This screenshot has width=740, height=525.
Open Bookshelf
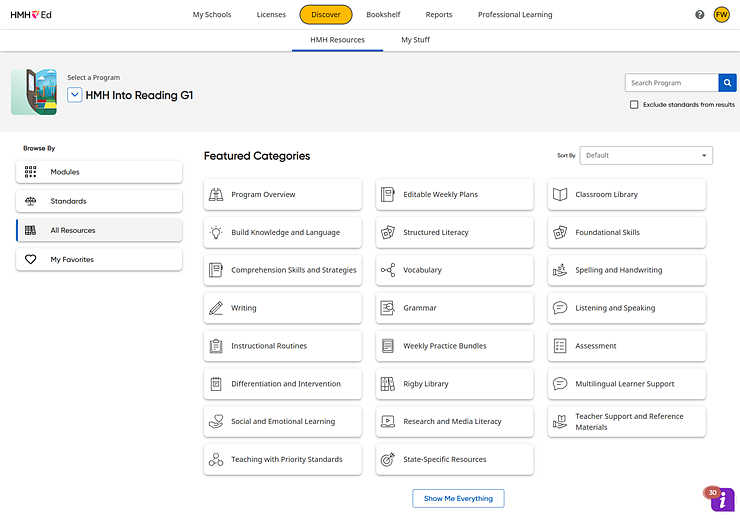[x=383, y=15]
